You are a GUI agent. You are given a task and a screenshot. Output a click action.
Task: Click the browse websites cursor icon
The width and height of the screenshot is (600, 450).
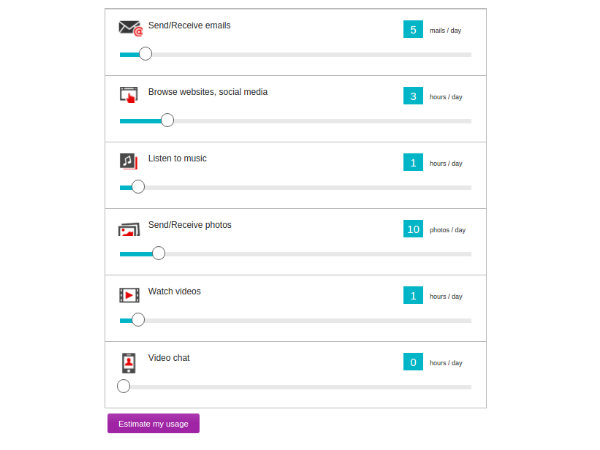pos(128,96)
